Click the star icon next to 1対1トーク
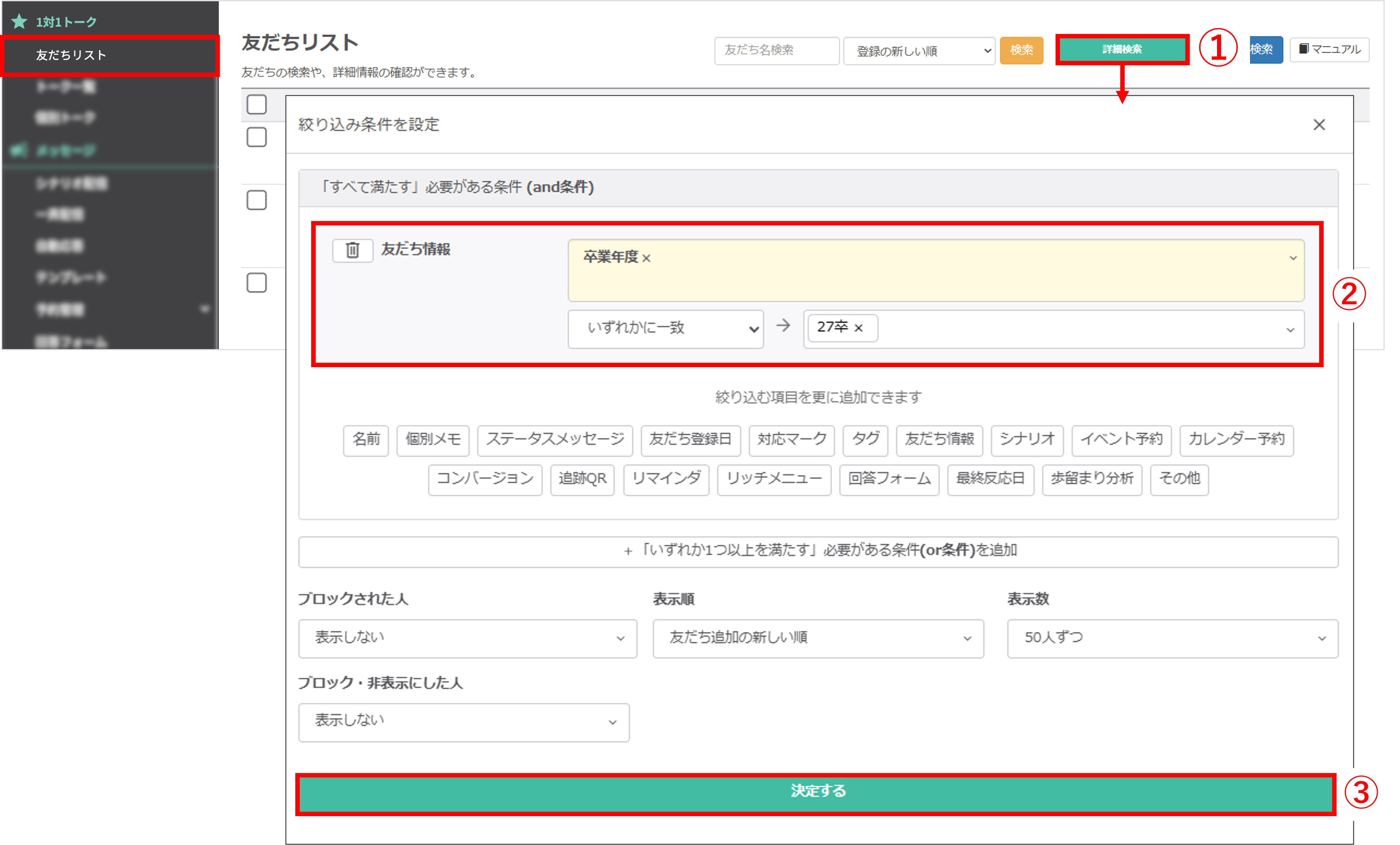 pyautogui.click(x=19, y=22)
